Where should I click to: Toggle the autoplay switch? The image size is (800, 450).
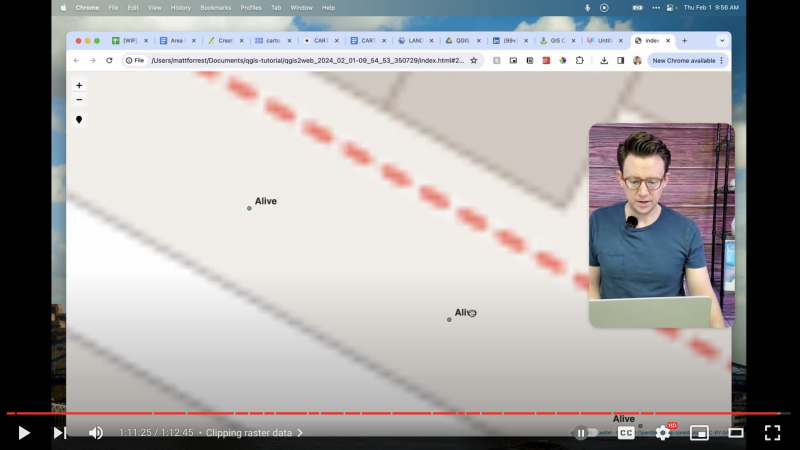tap(584, 433)
